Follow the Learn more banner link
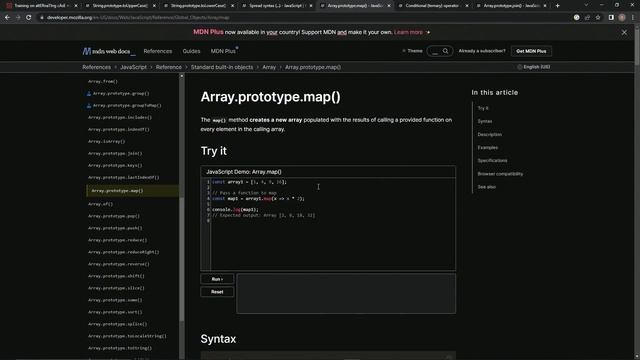Viewport: 640px width, 360px height. (x=408, y=32)
